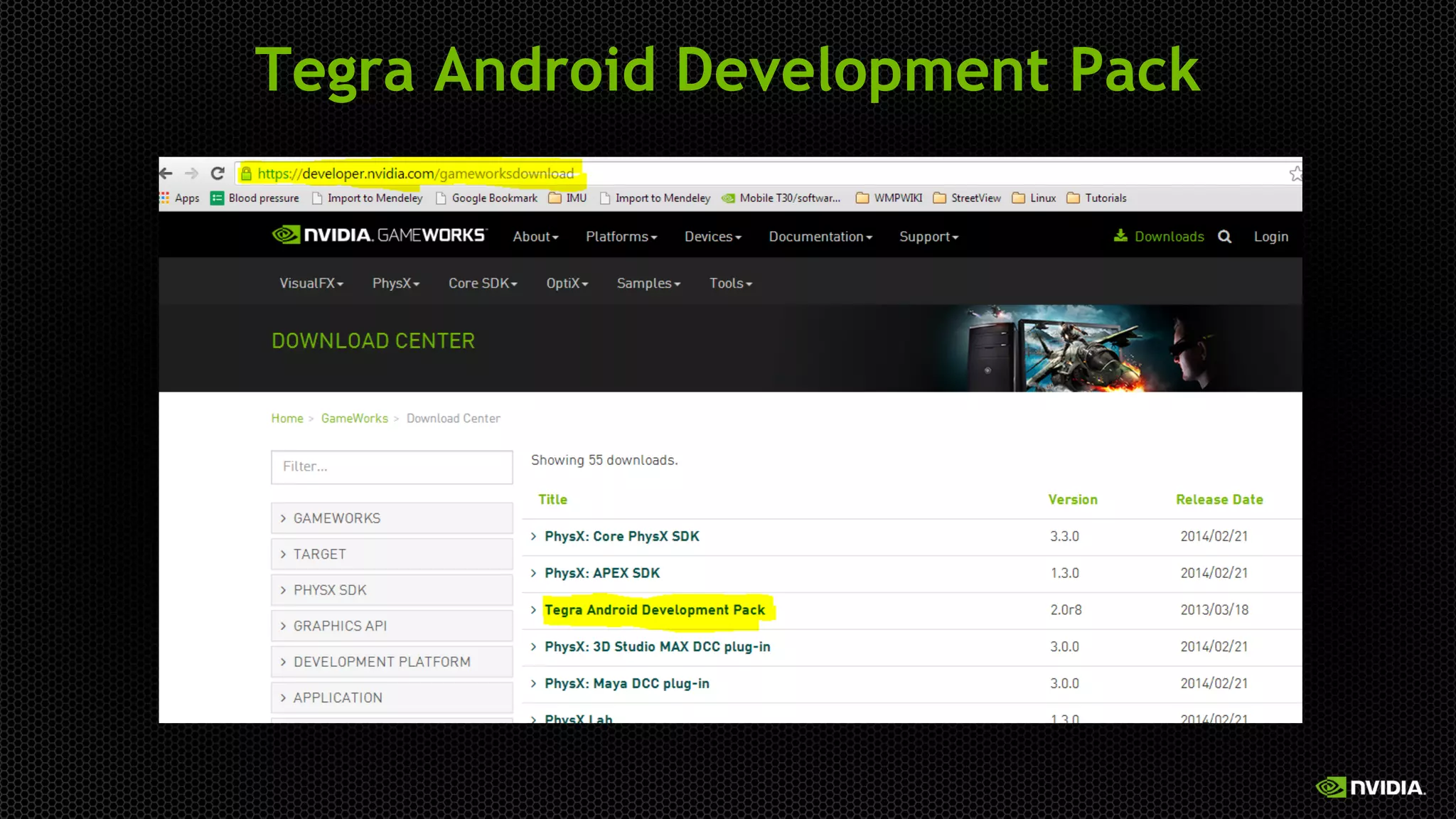Open the Platforms dropdown menu

click(621, 237)
